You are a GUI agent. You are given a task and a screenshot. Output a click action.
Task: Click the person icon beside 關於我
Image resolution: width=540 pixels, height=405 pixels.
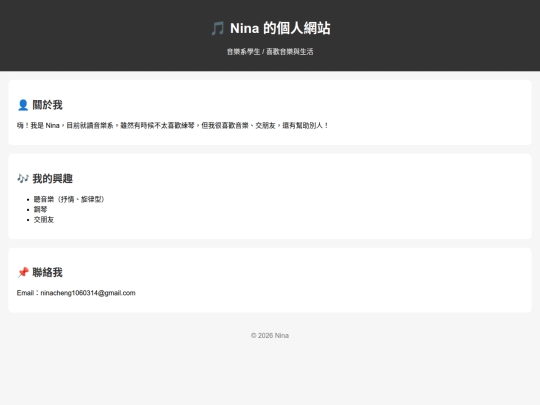pyautogui.click(x=23, y=105)
